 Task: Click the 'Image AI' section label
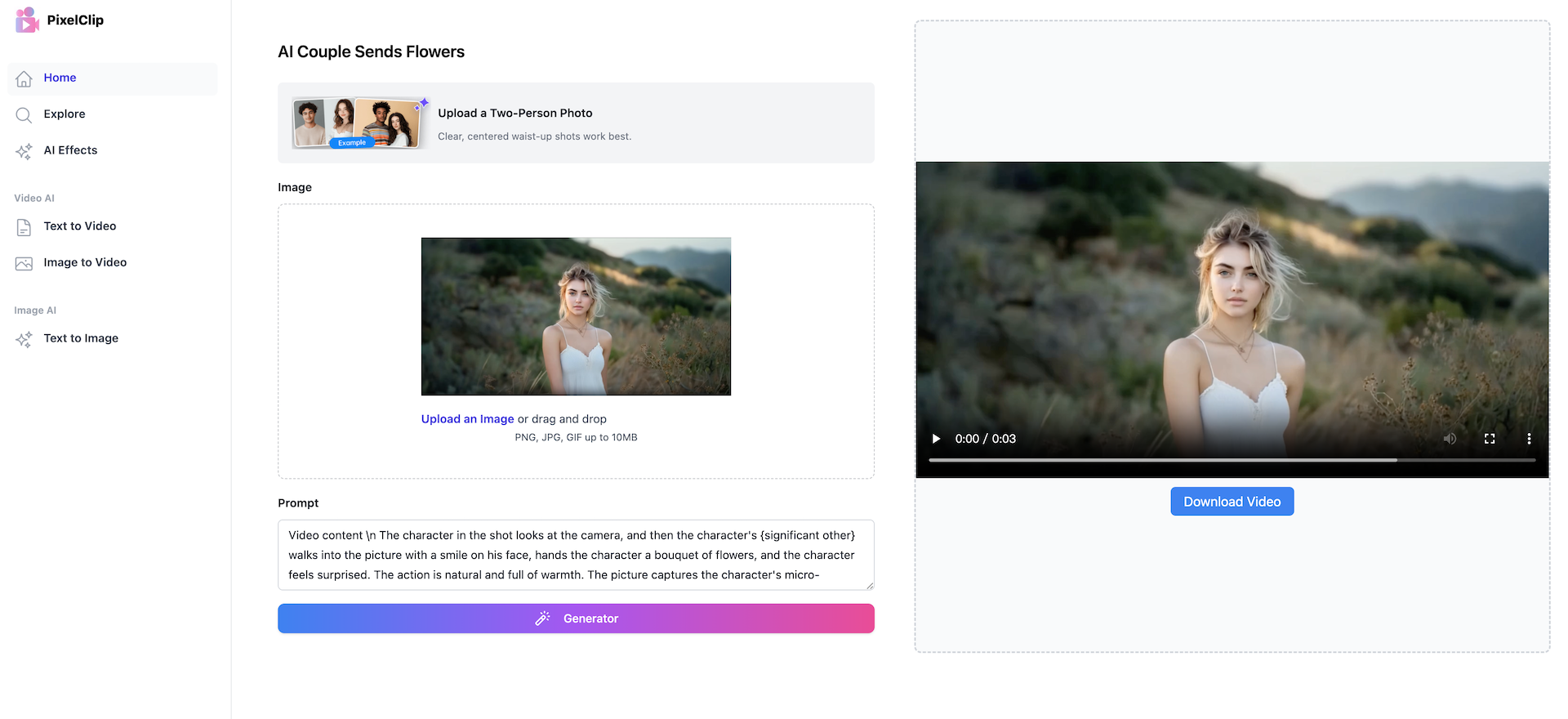pyautogui.click(x=35, y=310)
